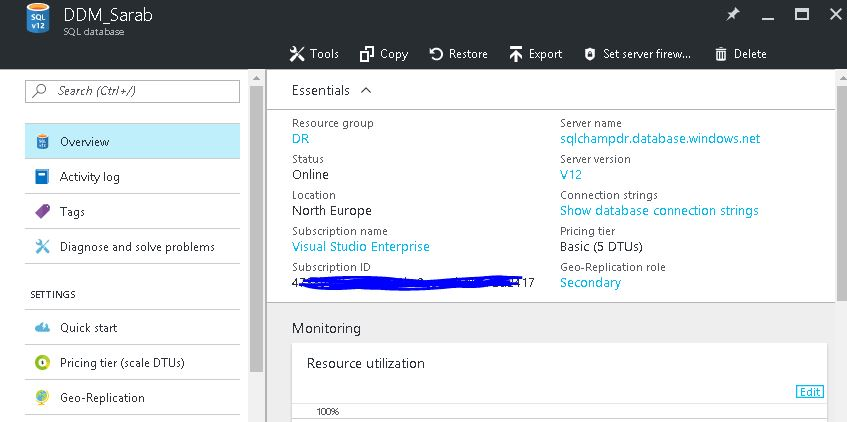Click the main pane scrollbar up arrow
The image size is (847, 422).
pyautogui.click(x=842, y=78)
